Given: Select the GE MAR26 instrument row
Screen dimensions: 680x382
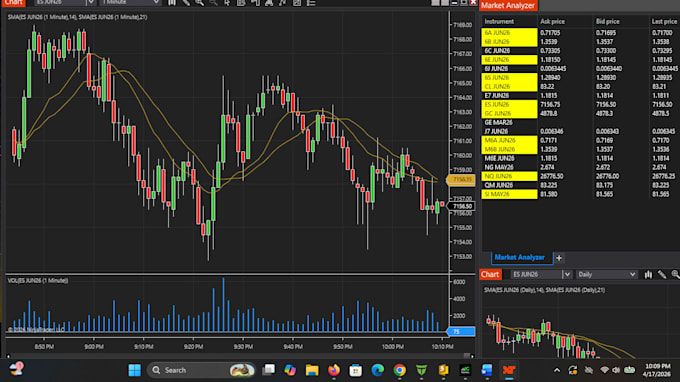Looking at the screenshot, I should coord(580,122).
